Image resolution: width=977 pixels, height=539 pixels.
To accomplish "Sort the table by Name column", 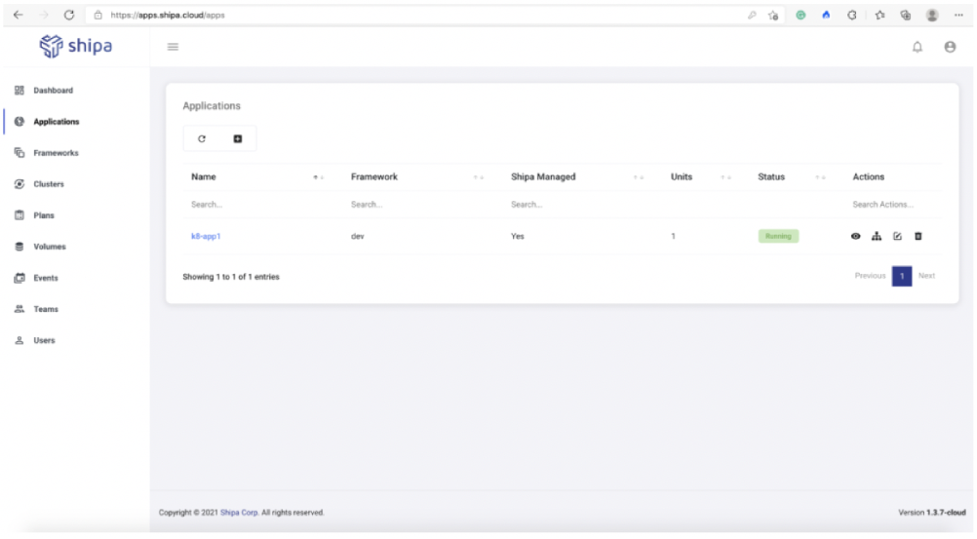I will tap(319, 177).
